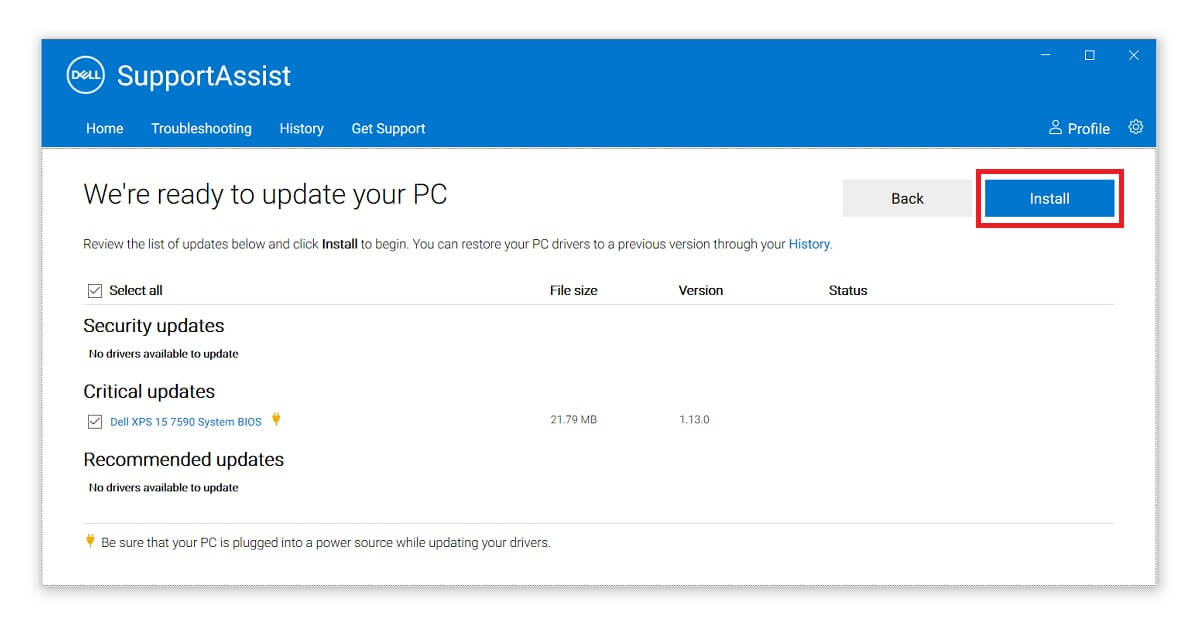
Task: Open the History tab in navigation bar
Action: 301,128
